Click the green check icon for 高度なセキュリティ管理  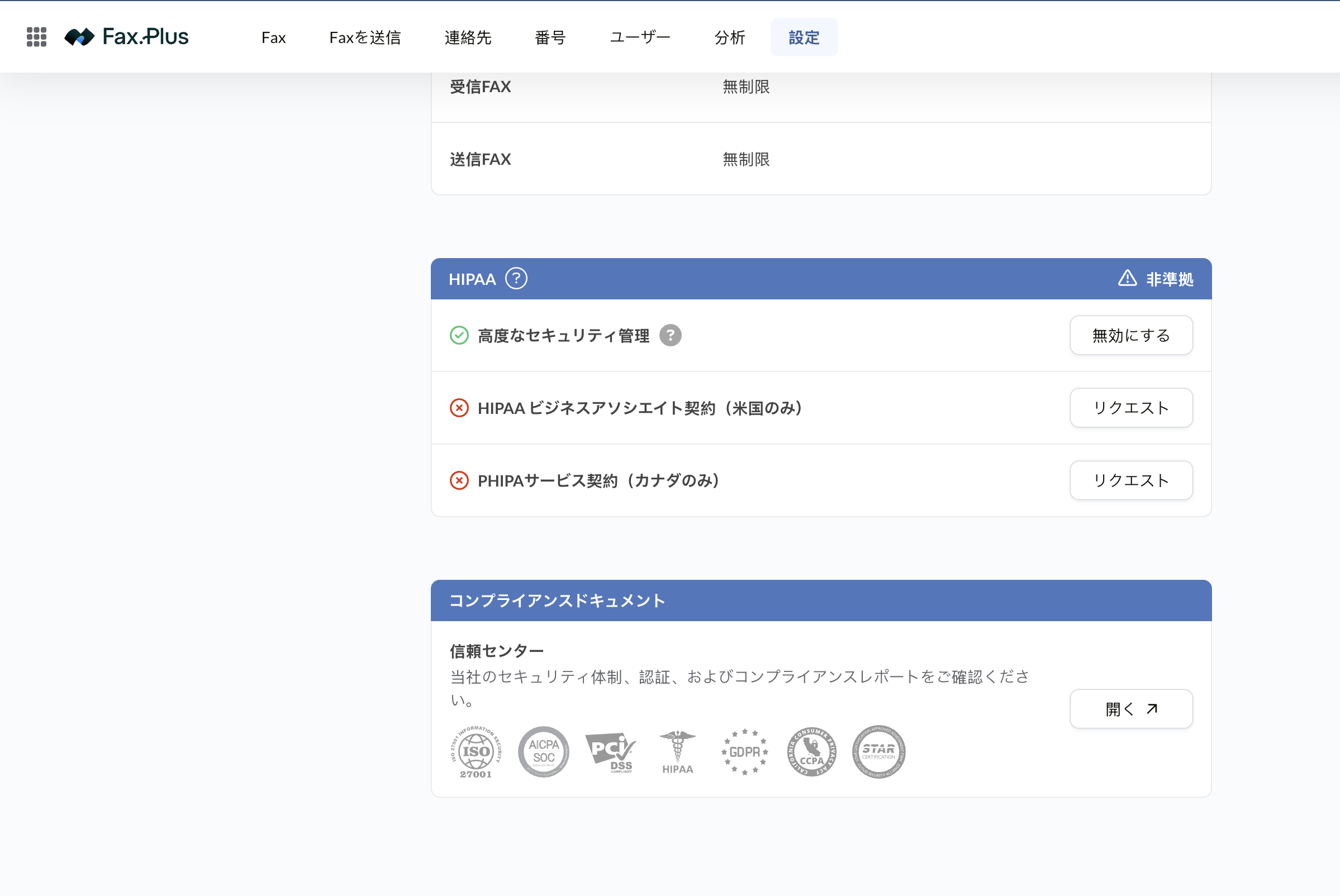coord(459,335)
